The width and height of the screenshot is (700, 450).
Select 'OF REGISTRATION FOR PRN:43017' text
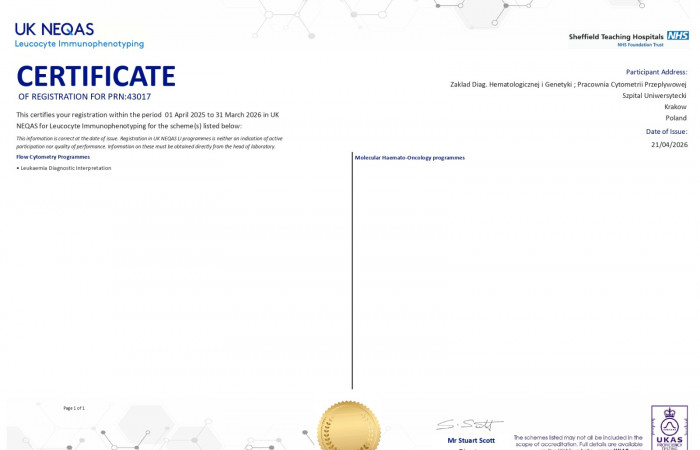(85, 96)
